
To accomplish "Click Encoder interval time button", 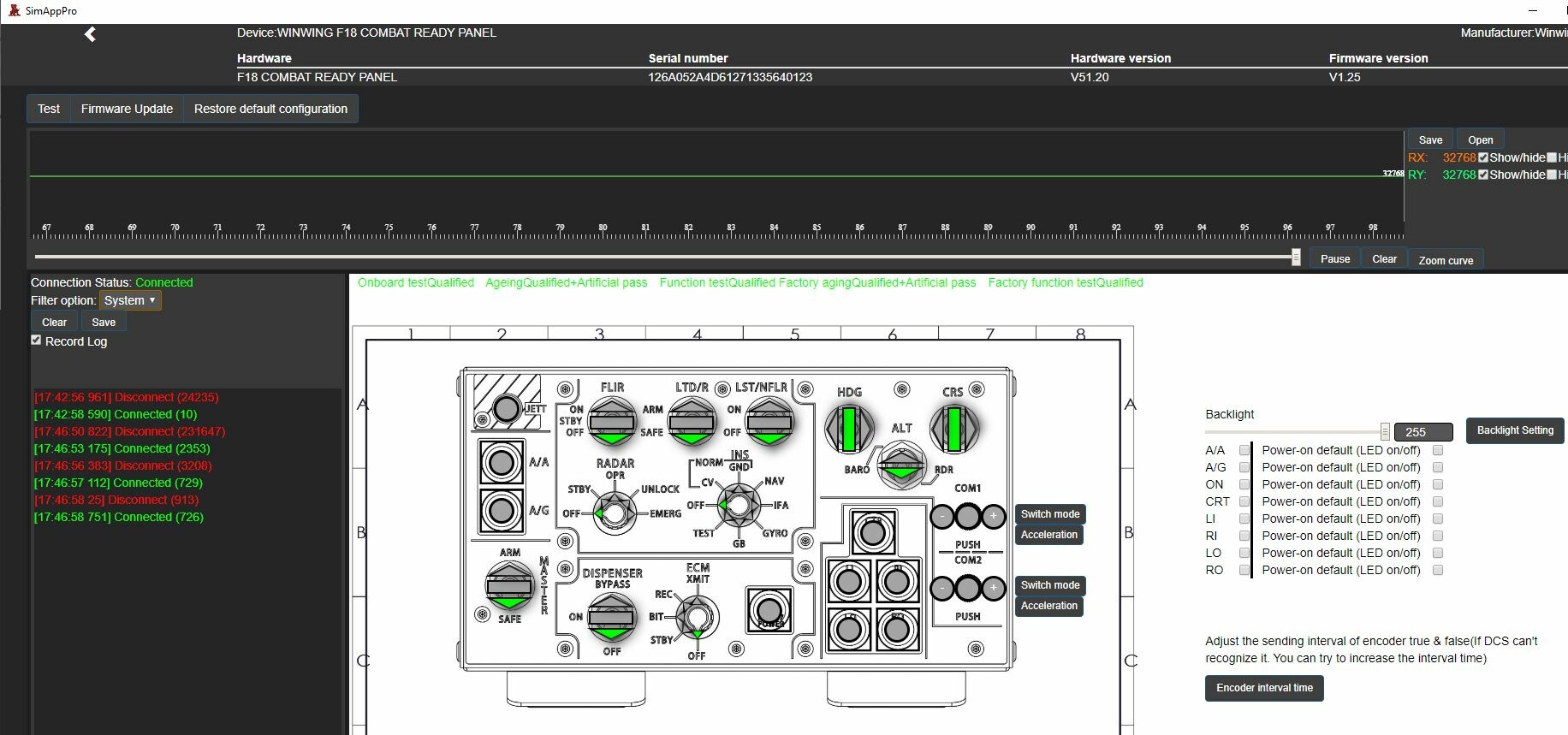I will coord(1264,688).
